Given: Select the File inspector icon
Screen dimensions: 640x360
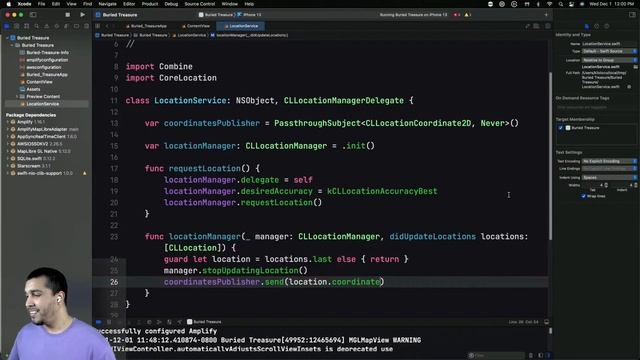Looking at the screenshot, I should coord(587,26).
